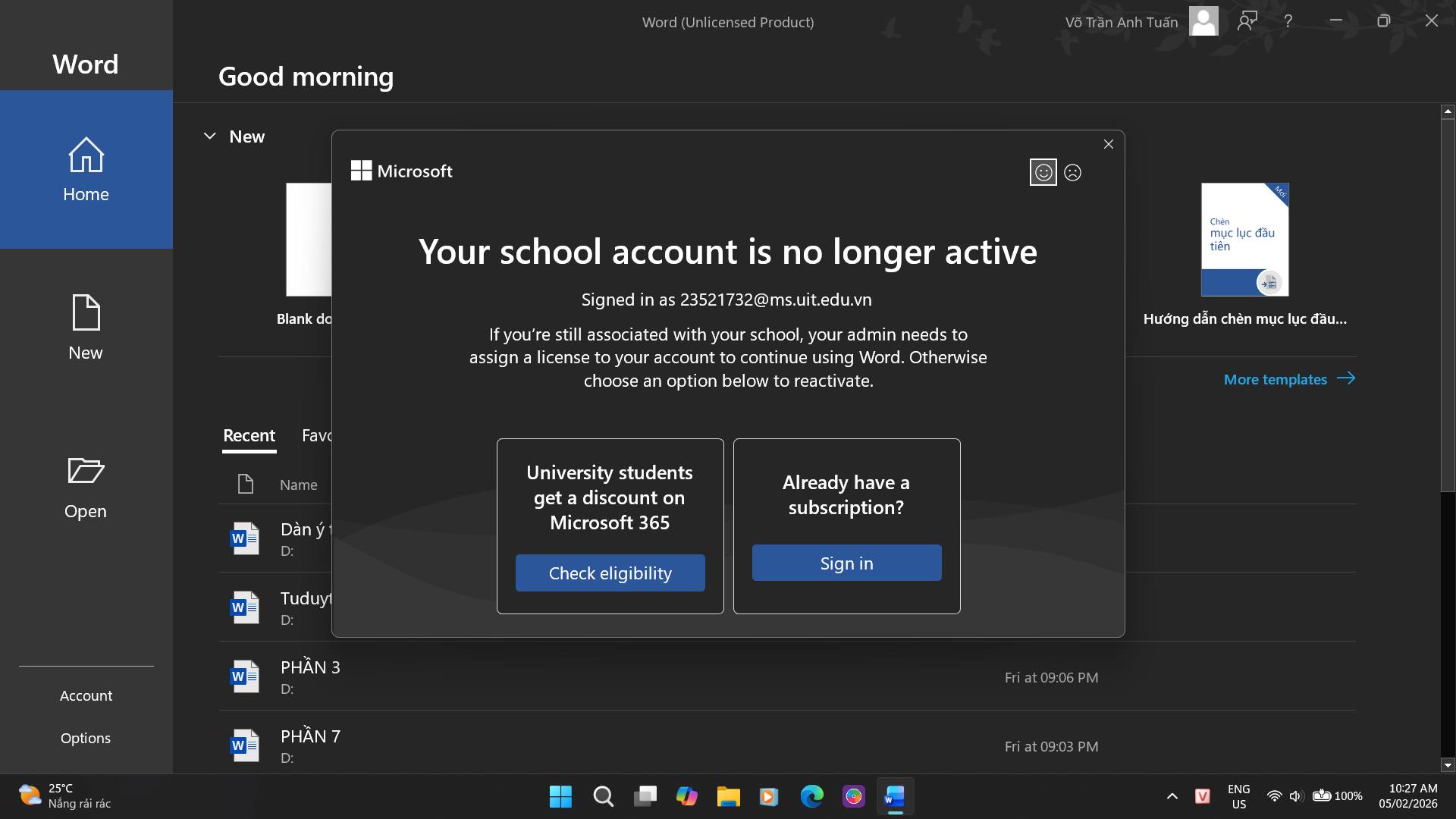Click the red V tray icon
Image resolution: width=1456 pixels, height=819 pixels.
click(x=1203, y=796)
